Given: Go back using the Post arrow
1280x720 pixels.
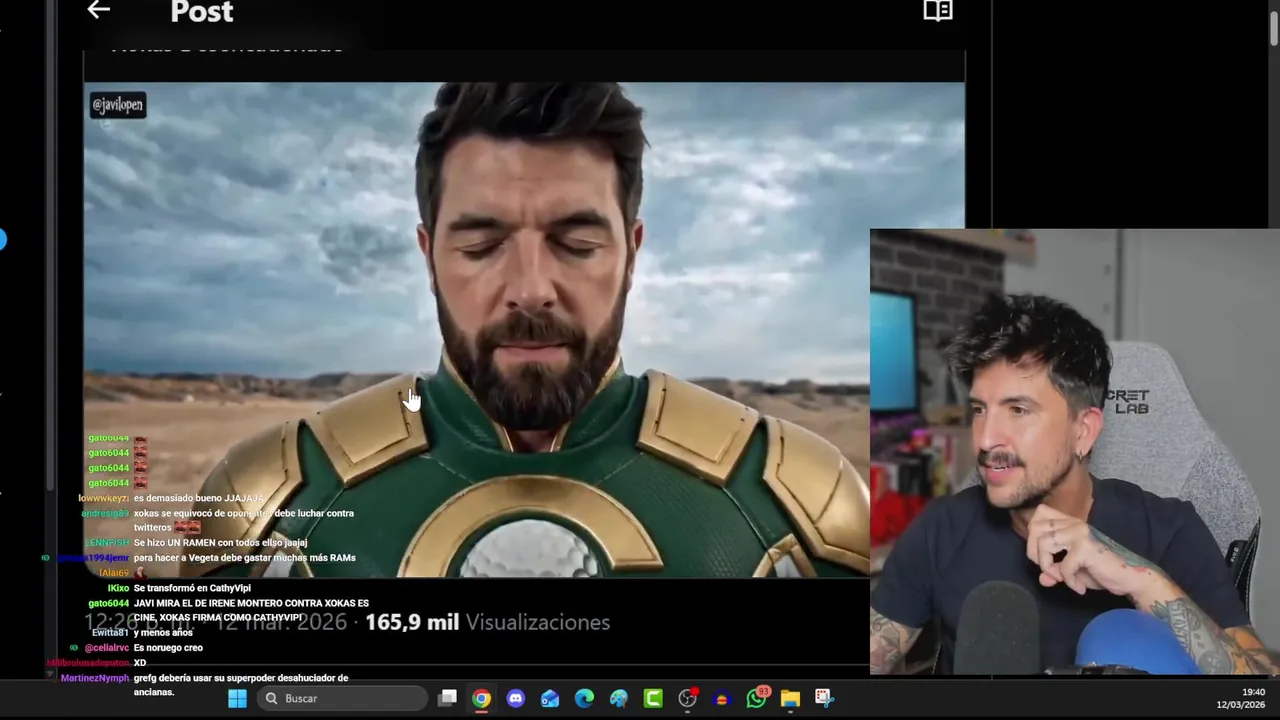Looking at the screenshot, I should pyautogui.click(x=98, y=10).
